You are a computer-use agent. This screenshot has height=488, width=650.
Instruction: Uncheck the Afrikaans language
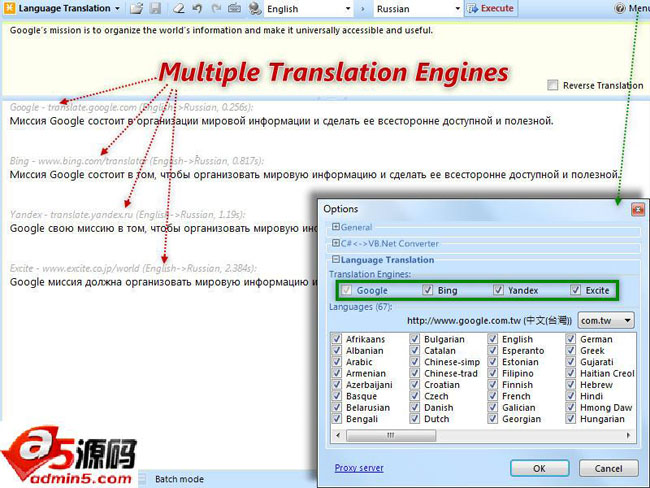tap(337, 339)
